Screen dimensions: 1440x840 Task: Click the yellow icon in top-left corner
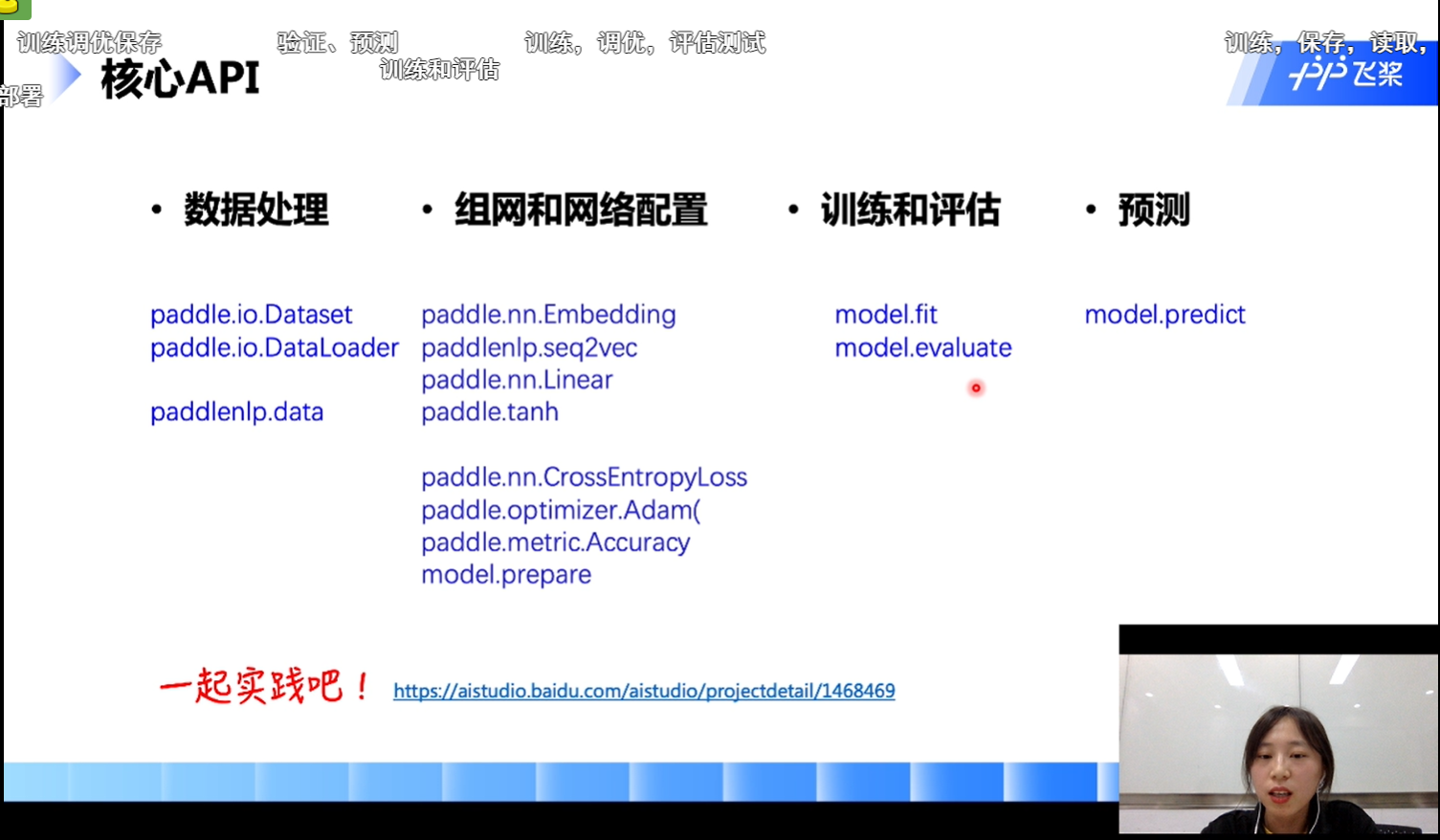(13, 9)
